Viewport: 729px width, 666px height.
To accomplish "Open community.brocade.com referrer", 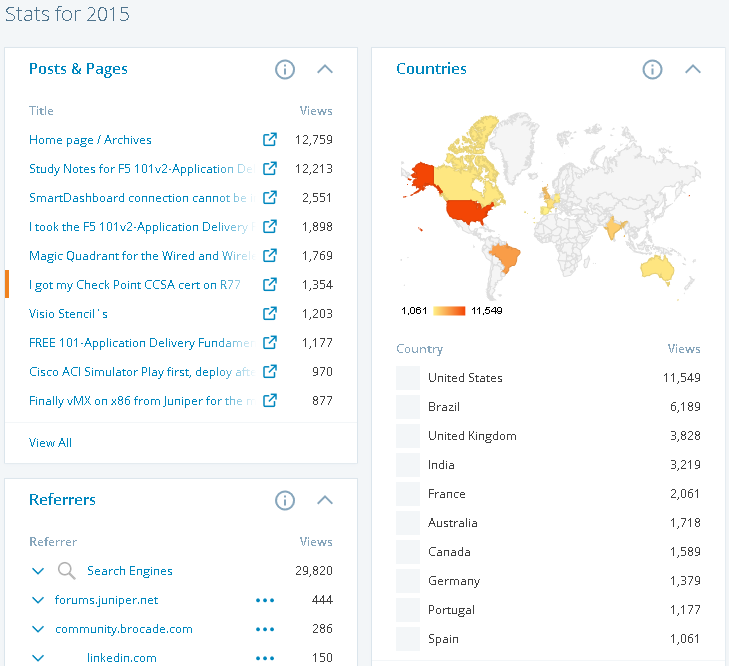I will click(x=124, y=629).
